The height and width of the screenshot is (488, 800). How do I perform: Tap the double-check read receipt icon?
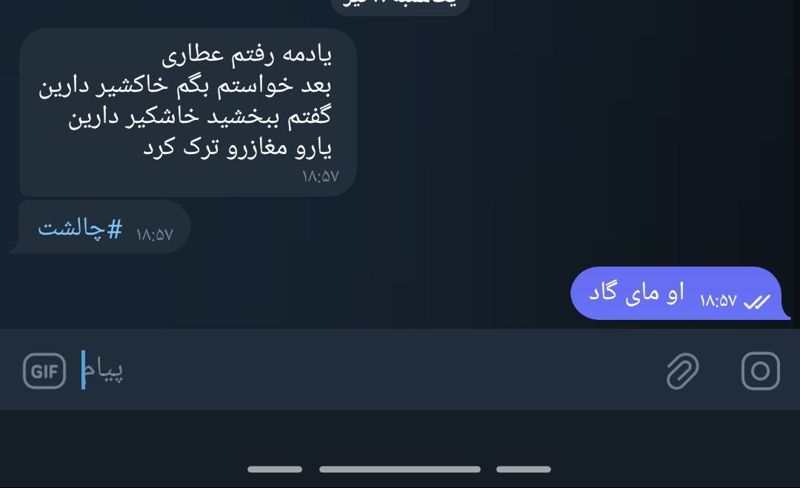point(757,302)
